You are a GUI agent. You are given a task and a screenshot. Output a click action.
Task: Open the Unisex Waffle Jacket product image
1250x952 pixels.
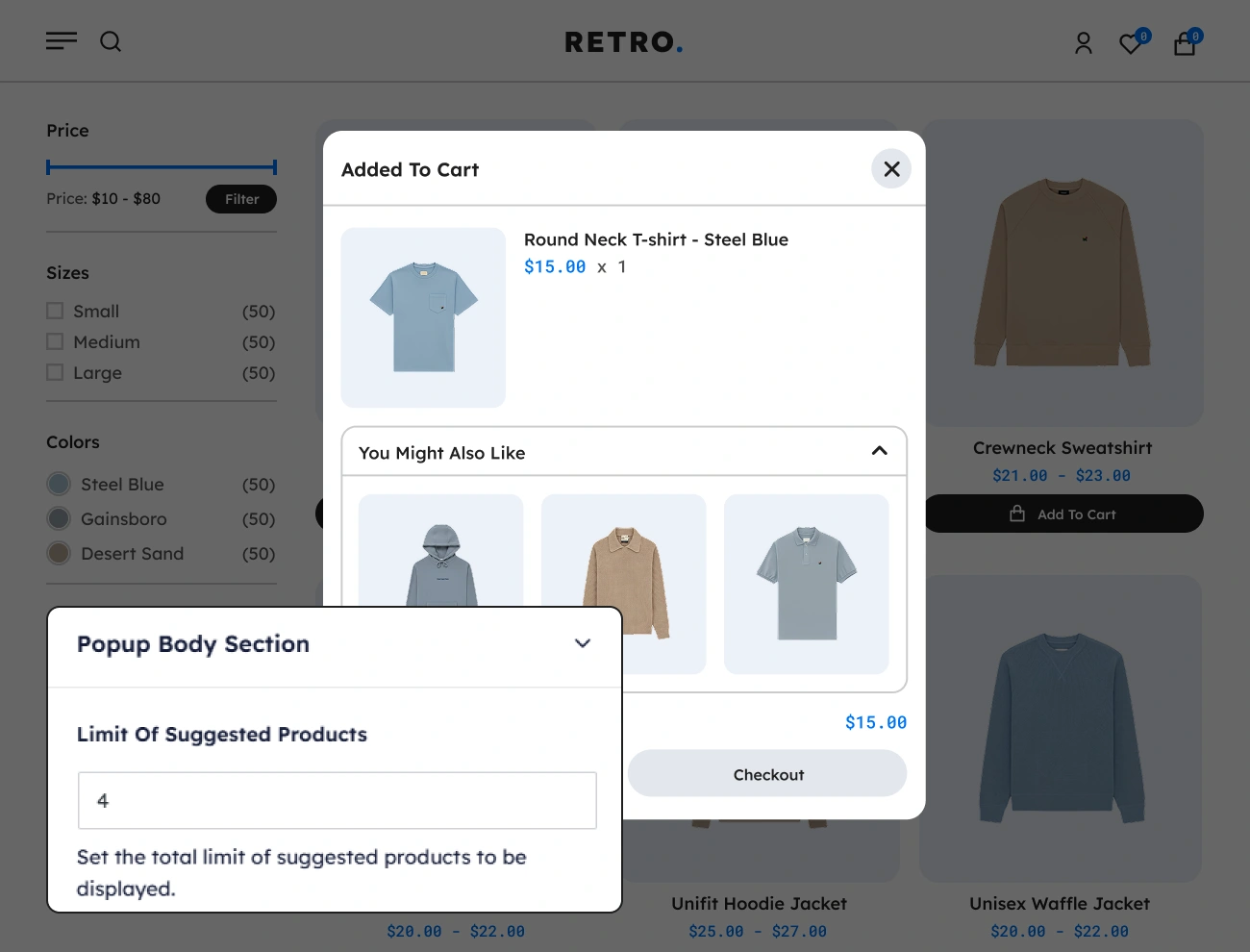click(x=1061, y=728)
